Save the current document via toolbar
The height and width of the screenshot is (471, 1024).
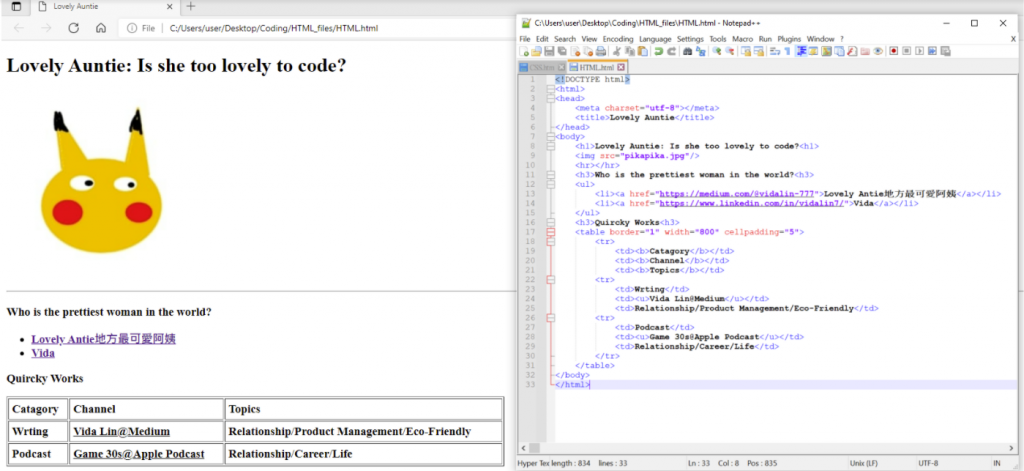tap(549, 51)
